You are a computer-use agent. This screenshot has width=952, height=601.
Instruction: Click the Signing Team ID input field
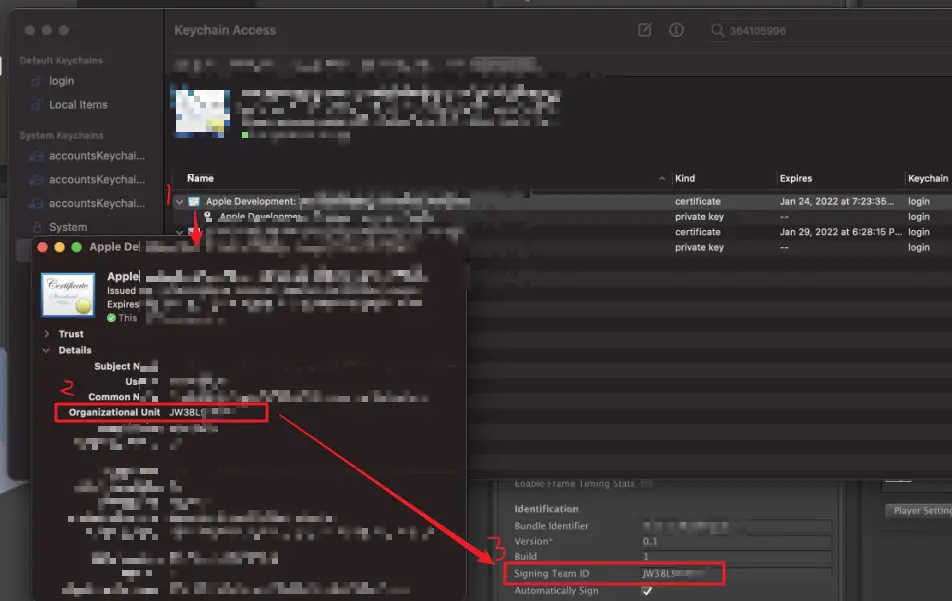pos(735,574)
